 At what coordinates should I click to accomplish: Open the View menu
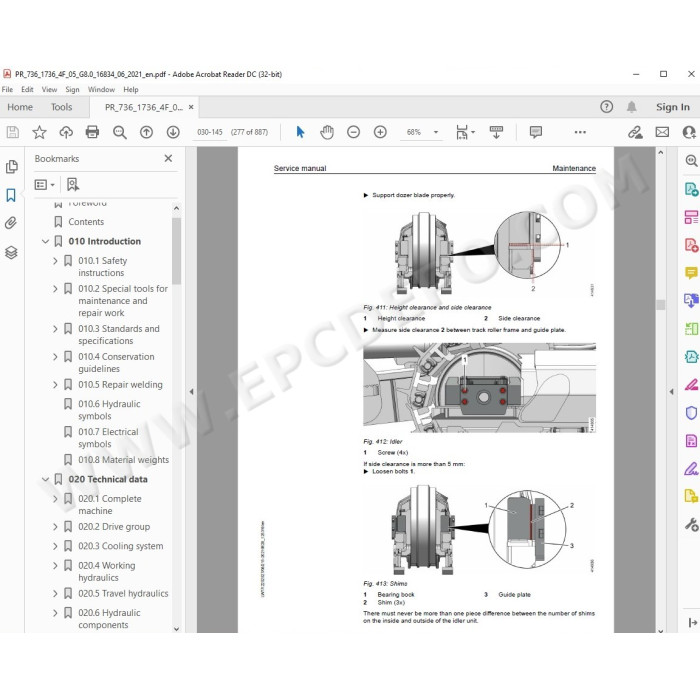point(49,89)
